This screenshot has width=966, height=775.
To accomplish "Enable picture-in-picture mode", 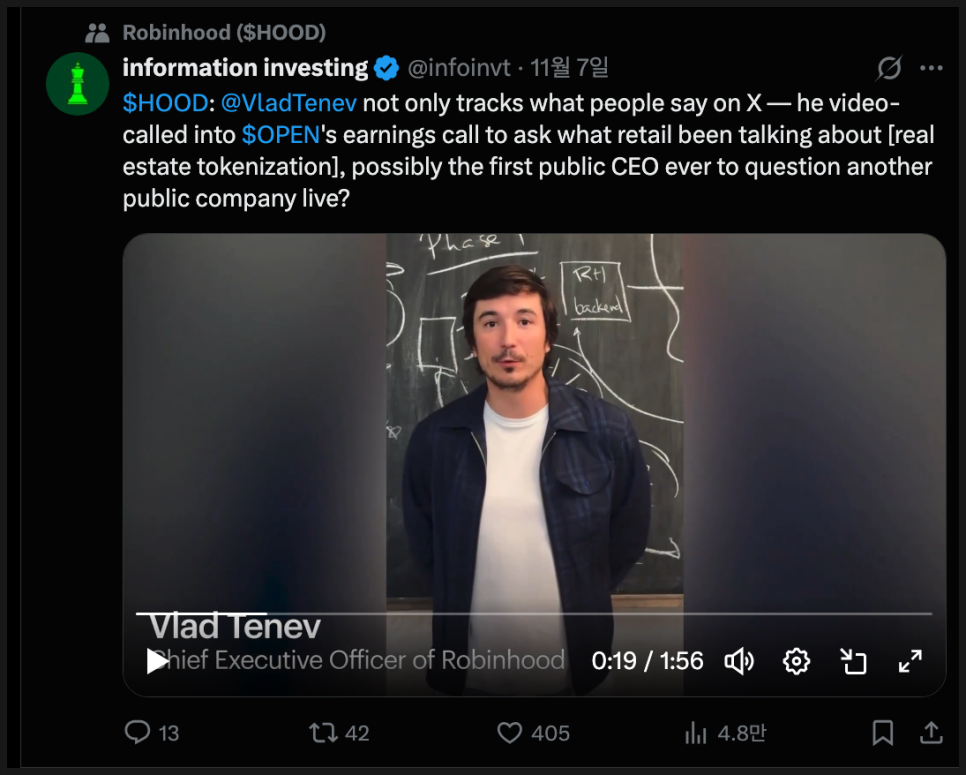I will [853, 661].
